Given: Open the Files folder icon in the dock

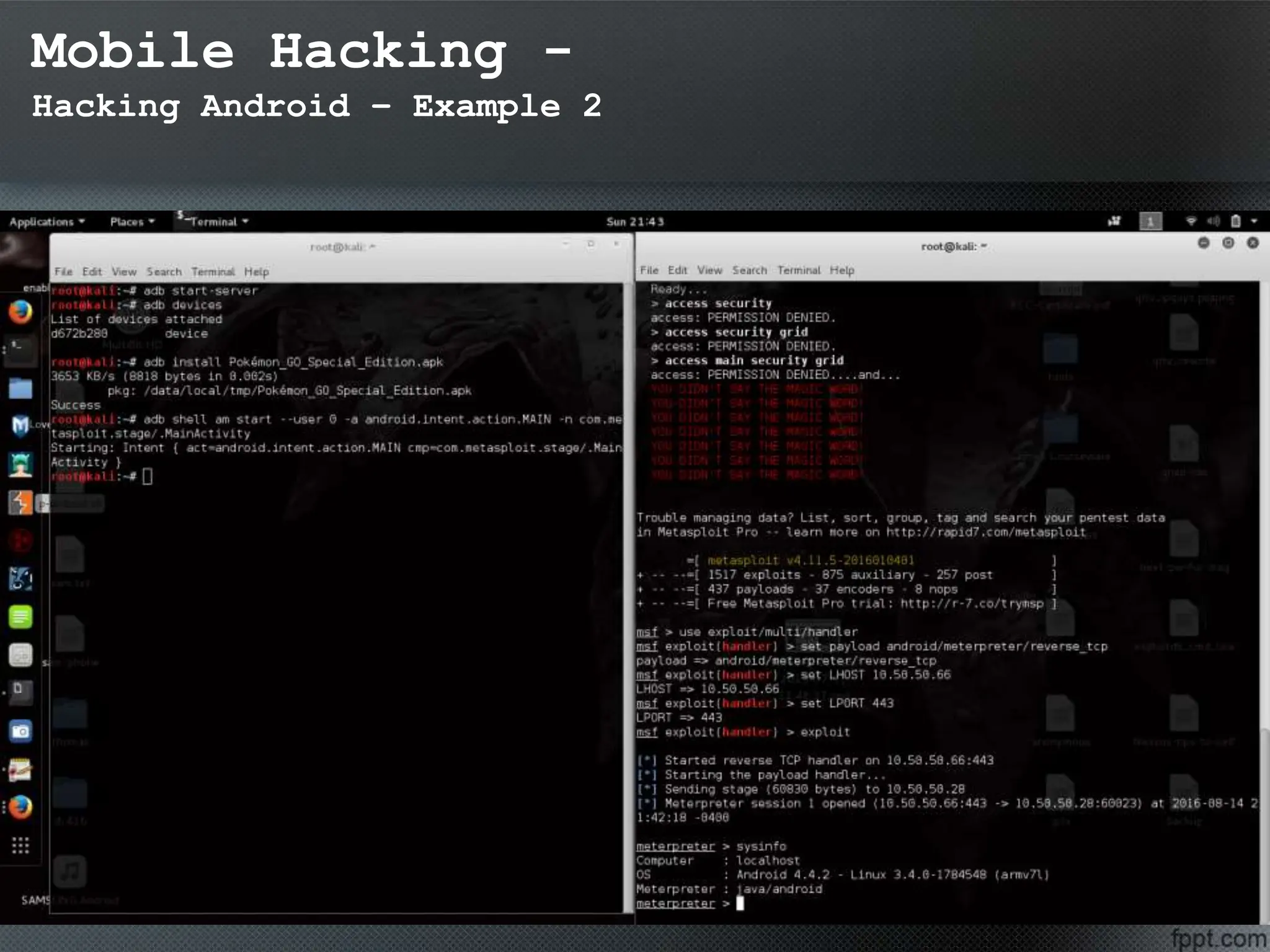Looking at the screenshot, I should pyautogui.click(x=20, y=389).
